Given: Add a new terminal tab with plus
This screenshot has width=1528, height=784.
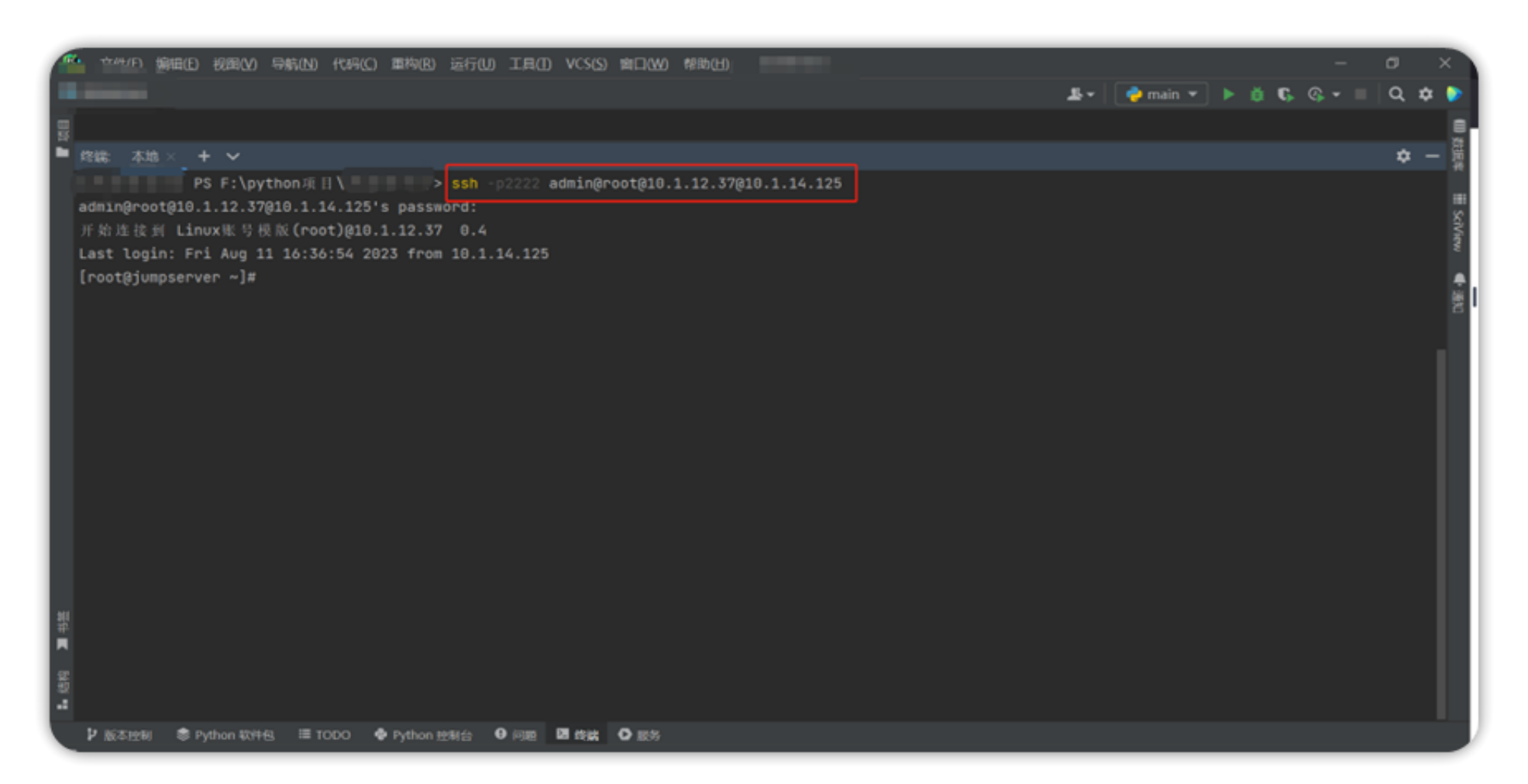Looking at the screenshot, I should pos(204,156).
